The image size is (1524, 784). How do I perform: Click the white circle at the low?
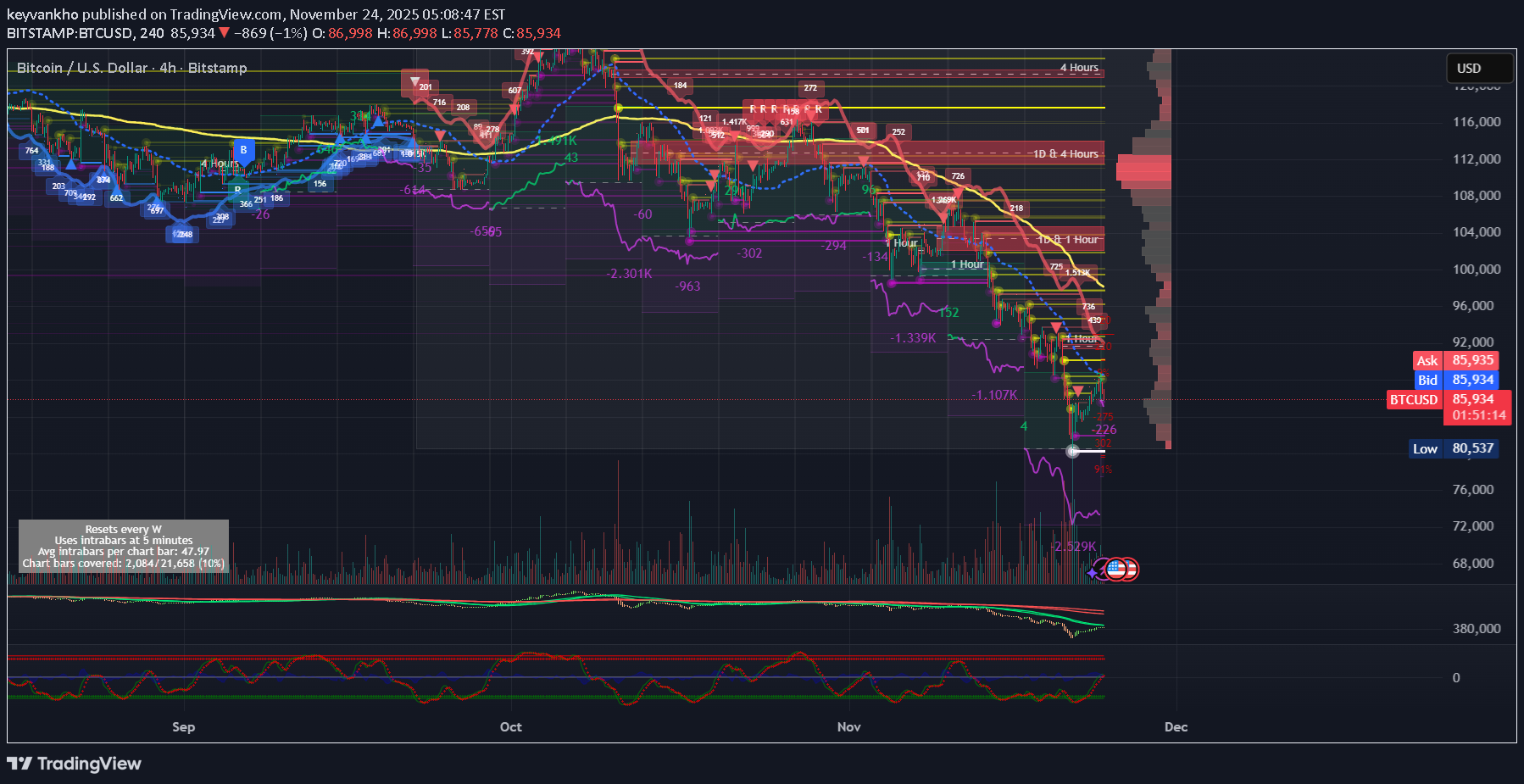point(1072,451)
